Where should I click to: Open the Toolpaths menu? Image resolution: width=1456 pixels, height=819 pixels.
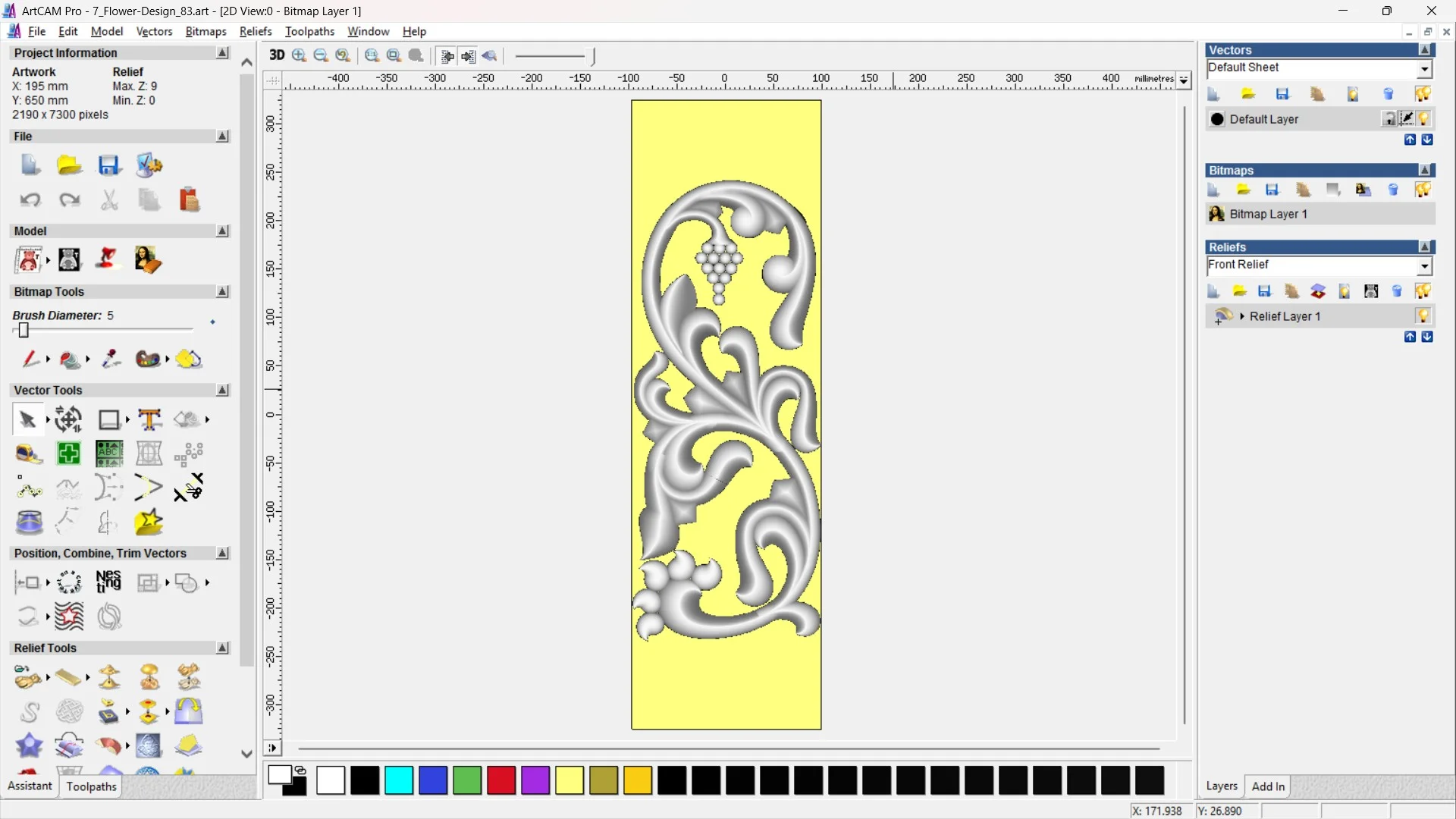point(309,31)
